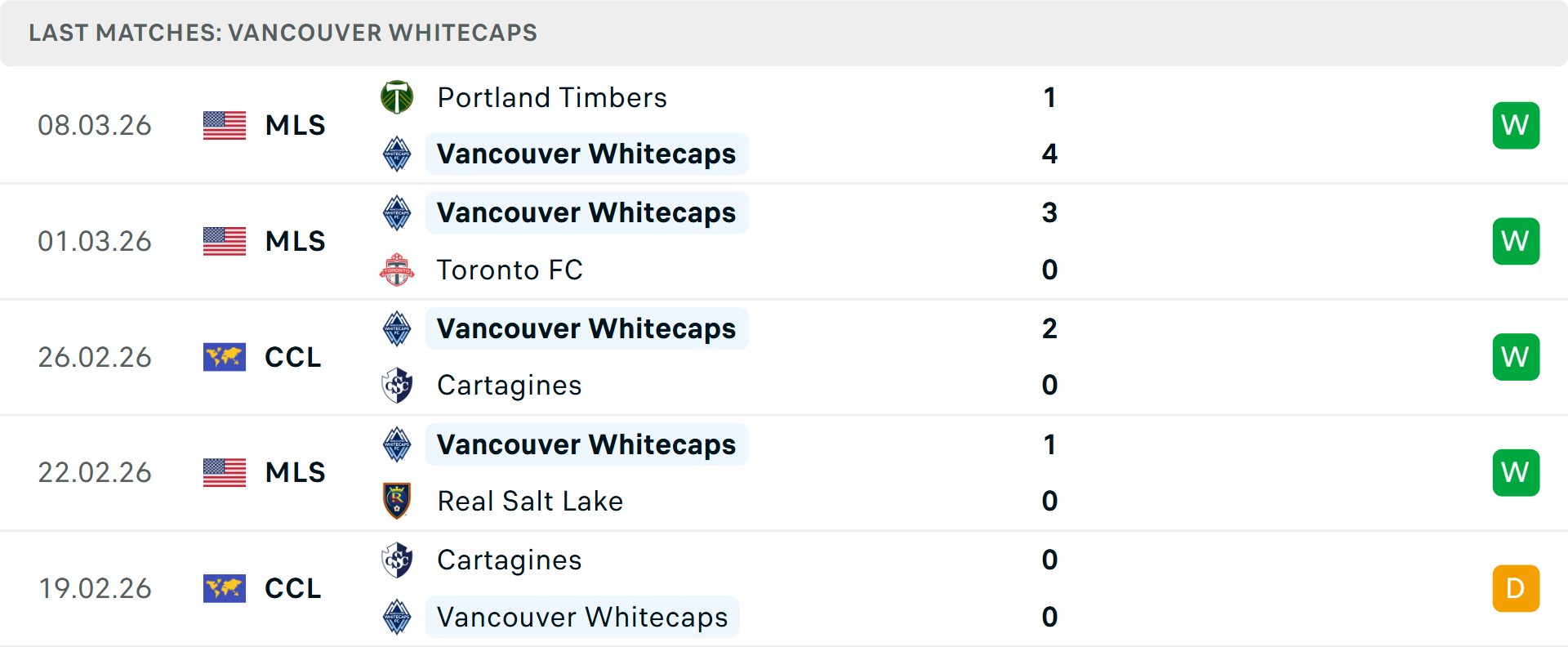This screenshot has height=647, width=1568.
Task: Expand the MLS league label on 01.03.26 row
Action: coord(294,241)
